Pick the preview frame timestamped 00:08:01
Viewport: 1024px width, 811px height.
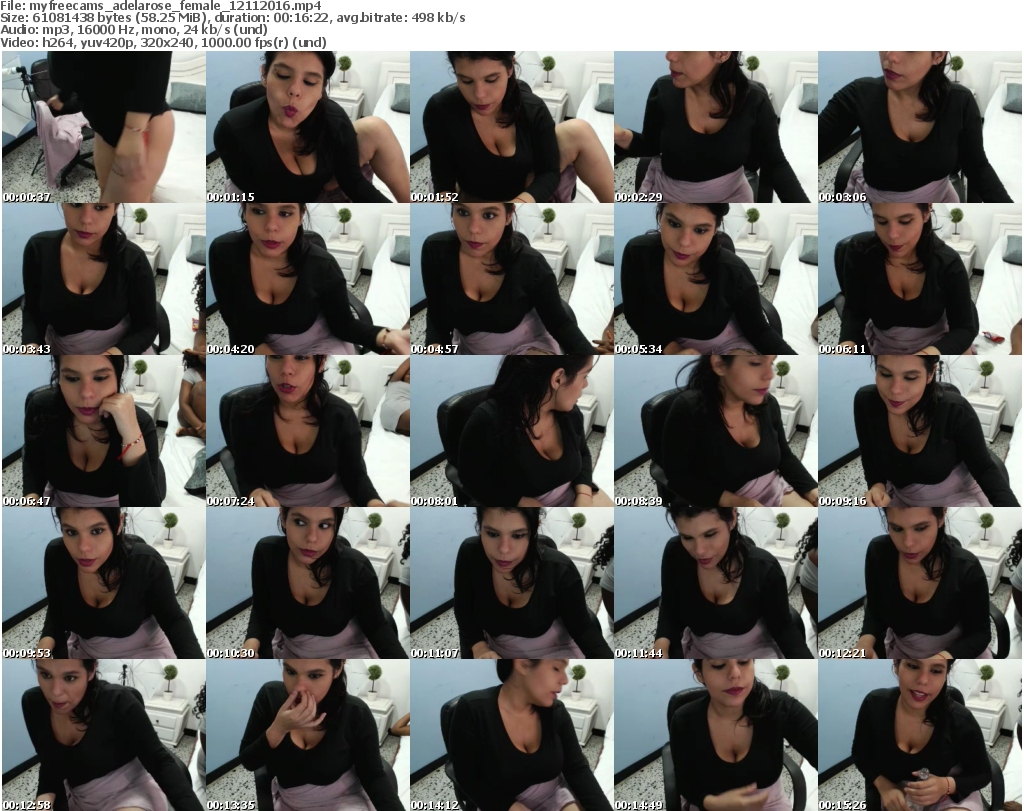511,431
